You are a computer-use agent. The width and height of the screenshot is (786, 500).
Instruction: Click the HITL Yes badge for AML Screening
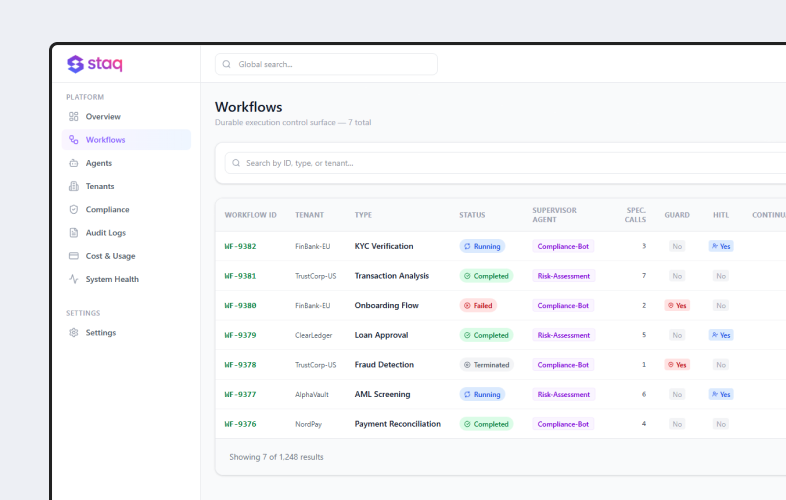click(721, 394)
